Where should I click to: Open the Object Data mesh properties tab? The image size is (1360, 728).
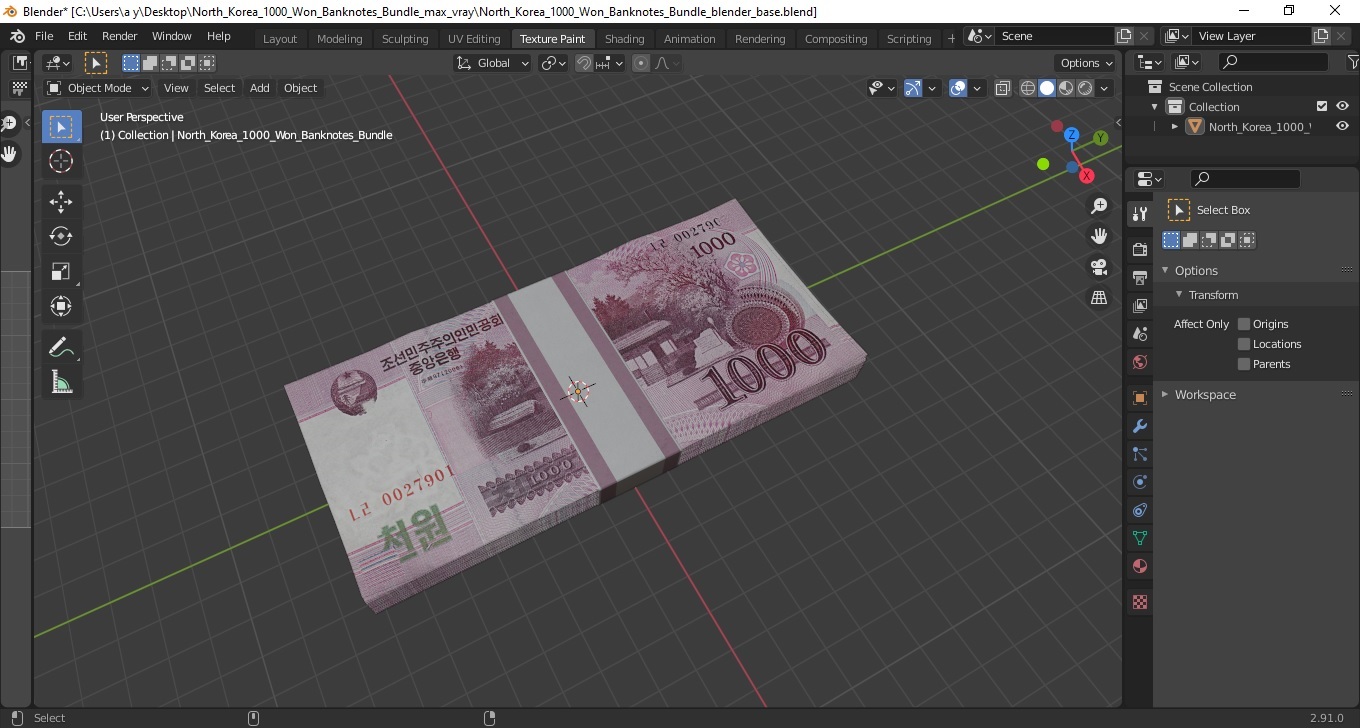click(x=1139, y=538)
